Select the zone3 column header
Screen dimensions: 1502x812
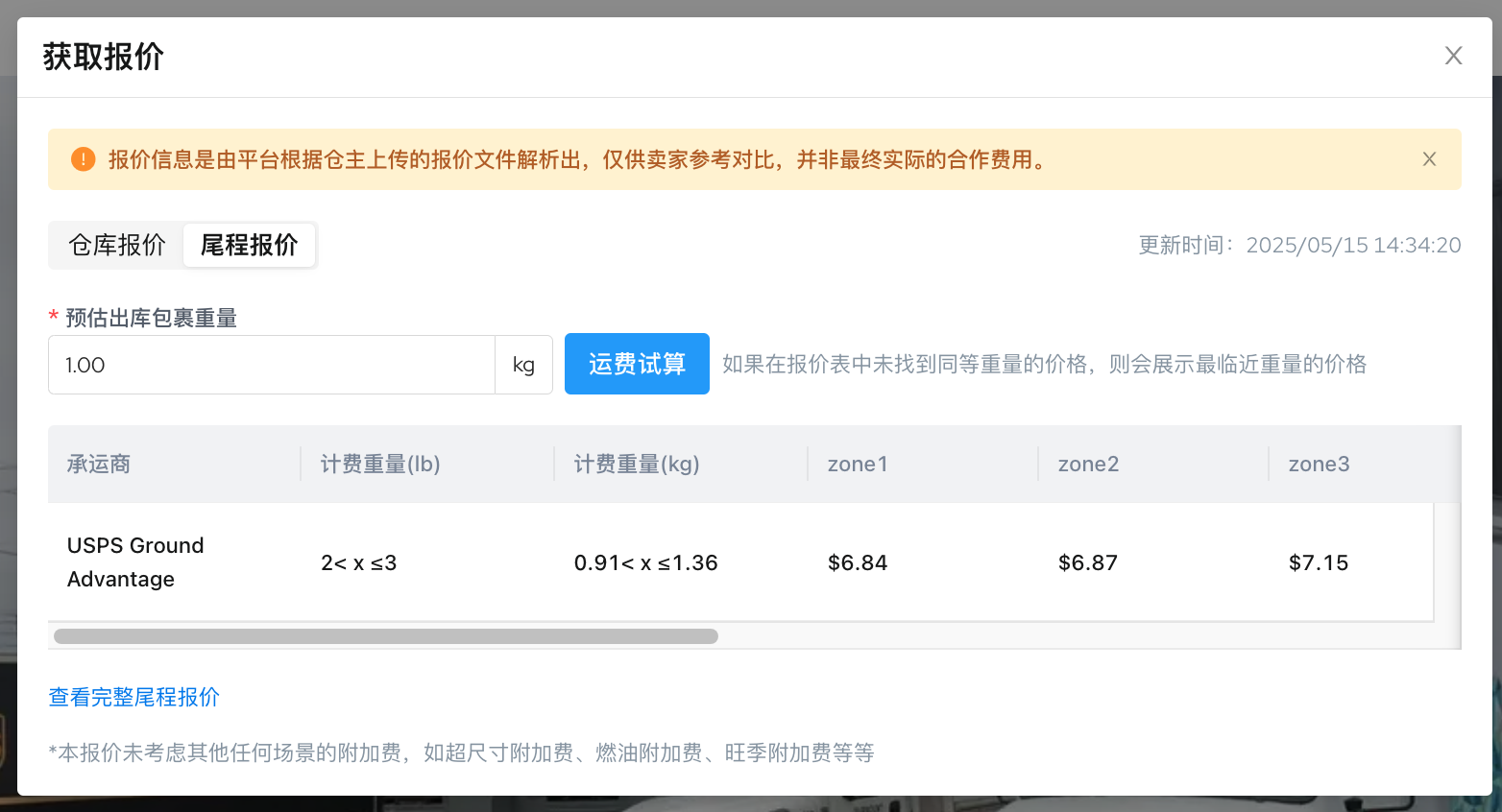(1319, 465)
